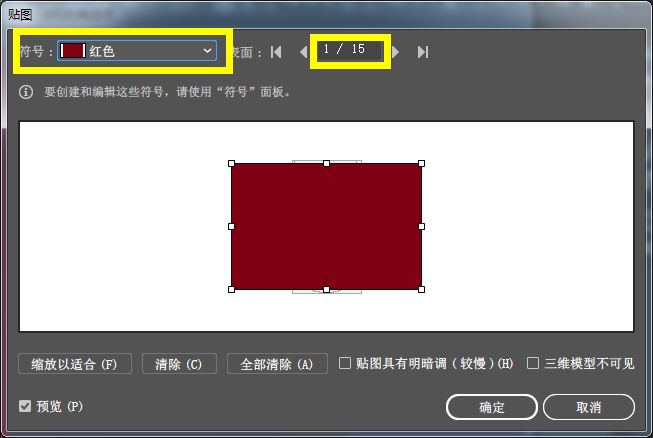Click the info icon beside the symbol hint
This screenshot has width=653, height=438.
click(x=27, y=92)
